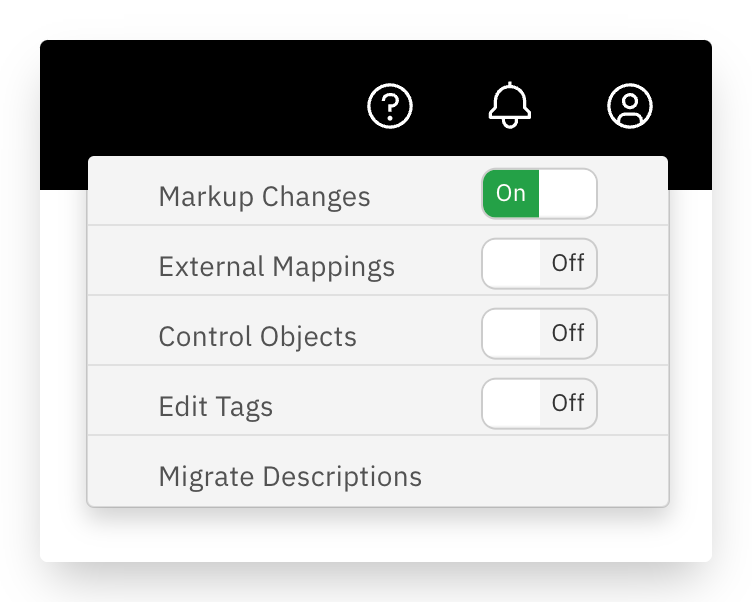Viewport: 752px width, 602px height.
Task: Select the Migrate Descriptions menu item
Action: click(x=378, y=472)
